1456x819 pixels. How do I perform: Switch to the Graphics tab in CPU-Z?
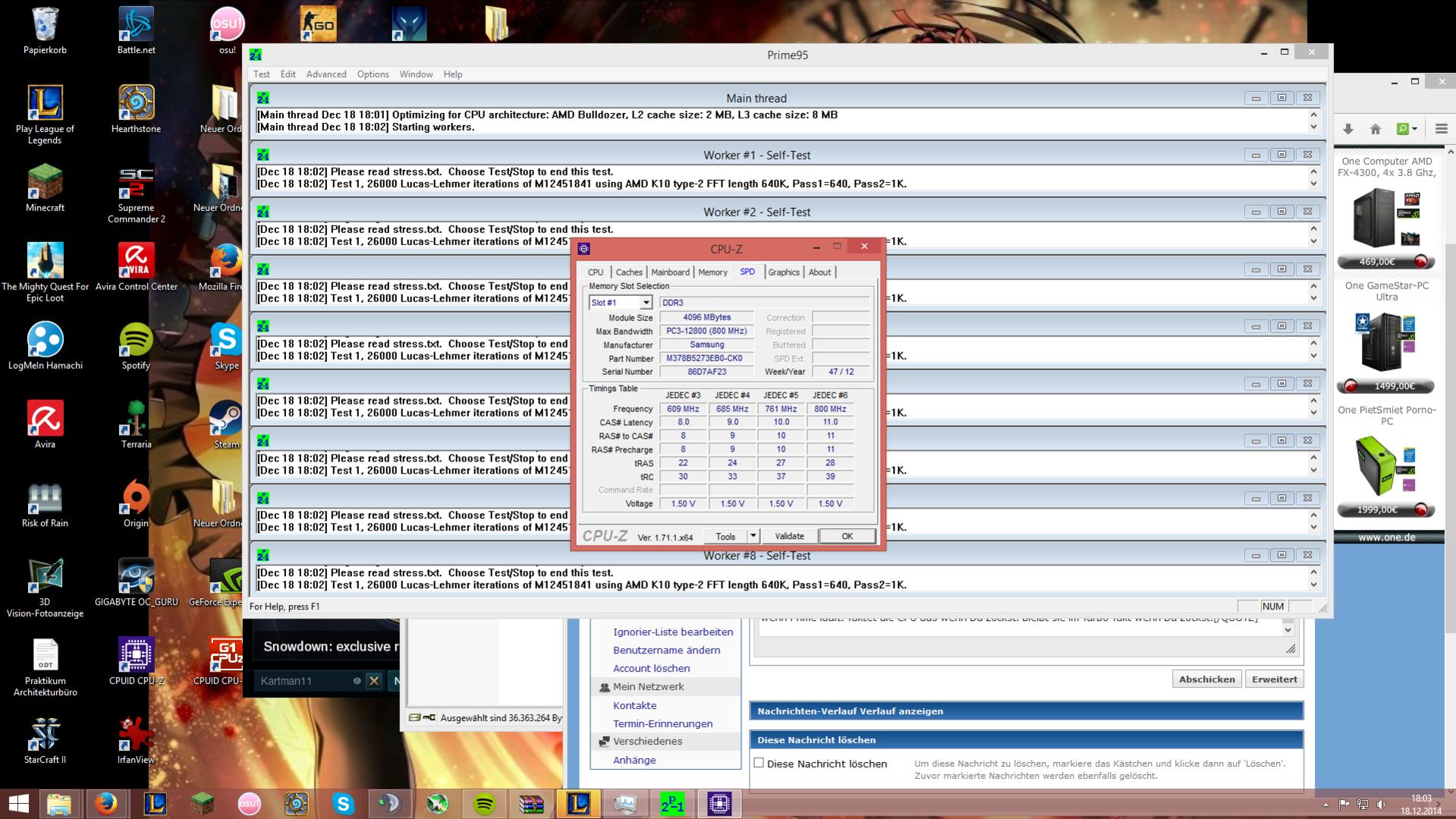[784, 272]
